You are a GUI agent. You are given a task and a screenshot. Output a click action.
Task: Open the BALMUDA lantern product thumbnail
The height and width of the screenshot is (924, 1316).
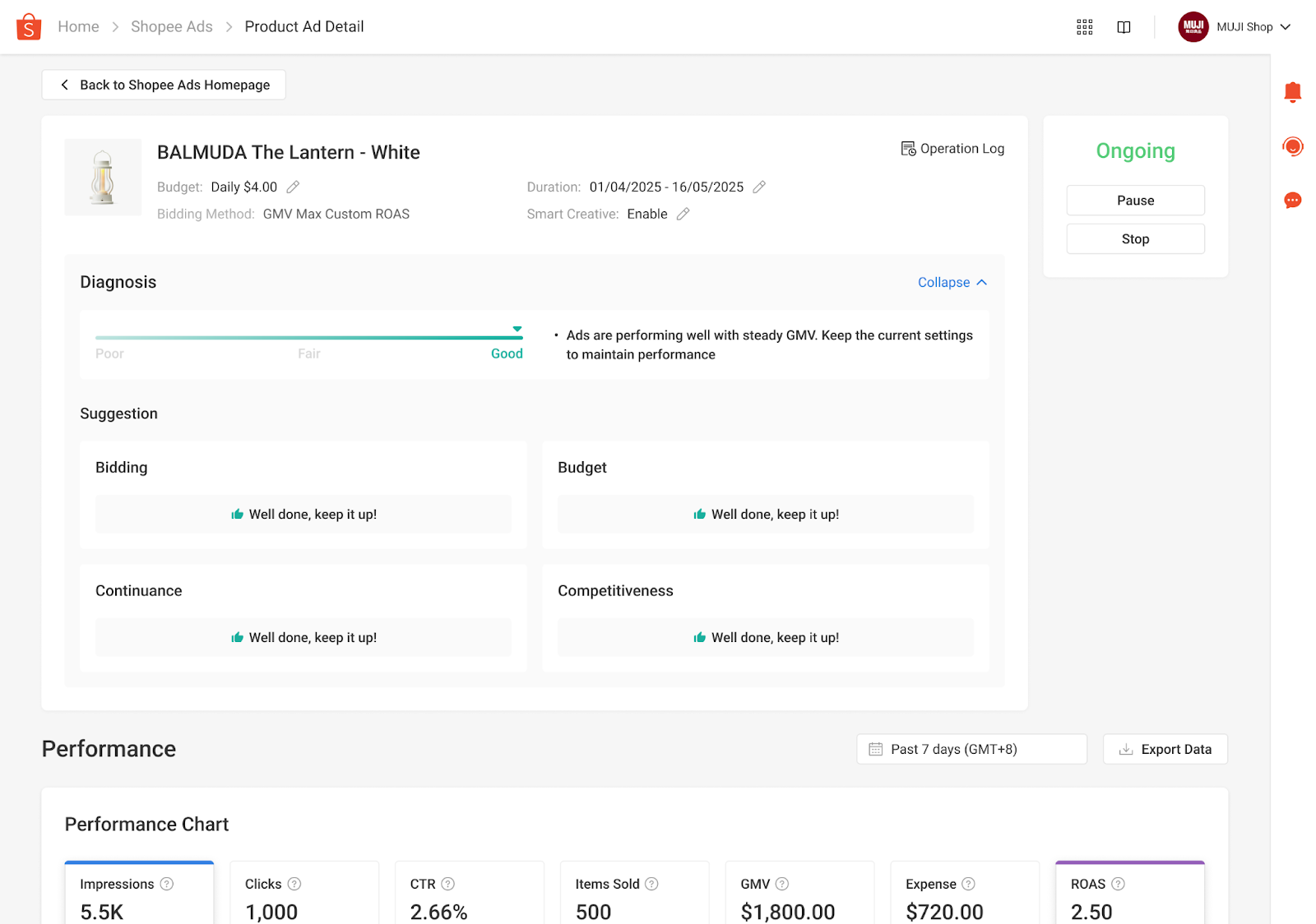103,177
